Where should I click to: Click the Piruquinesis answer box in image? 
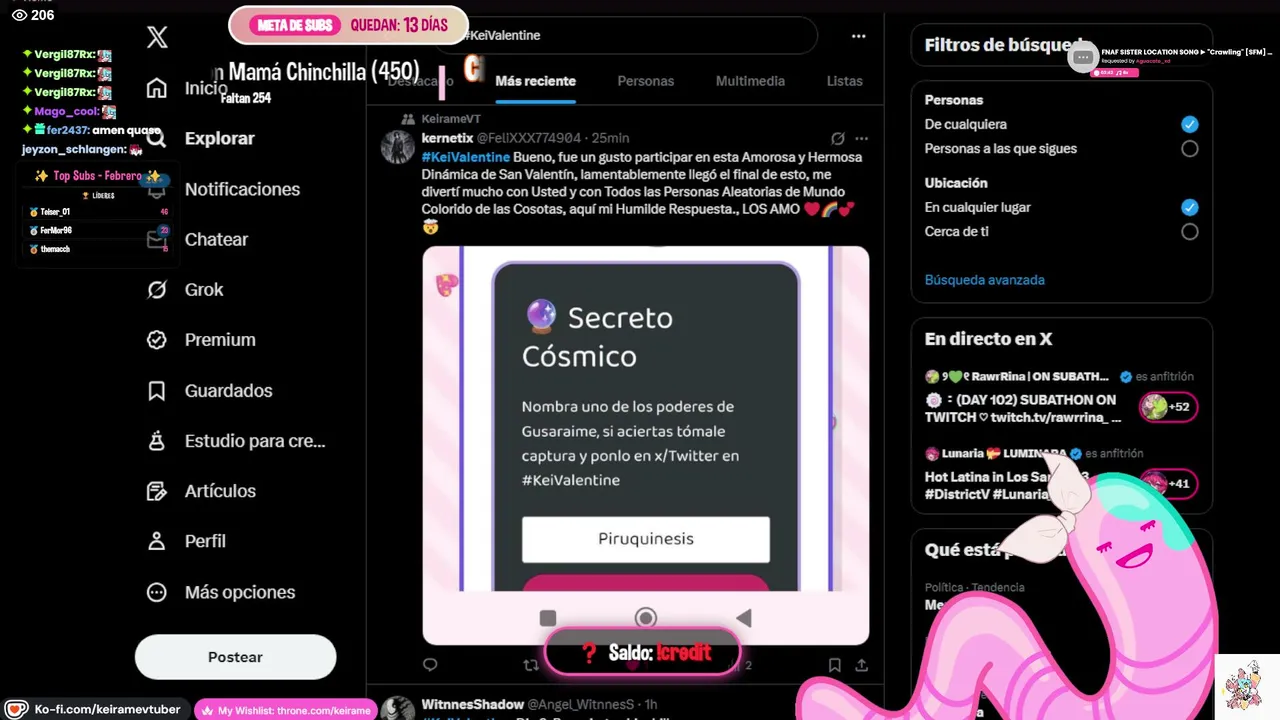pyautogui.click(x=645, y=539)
